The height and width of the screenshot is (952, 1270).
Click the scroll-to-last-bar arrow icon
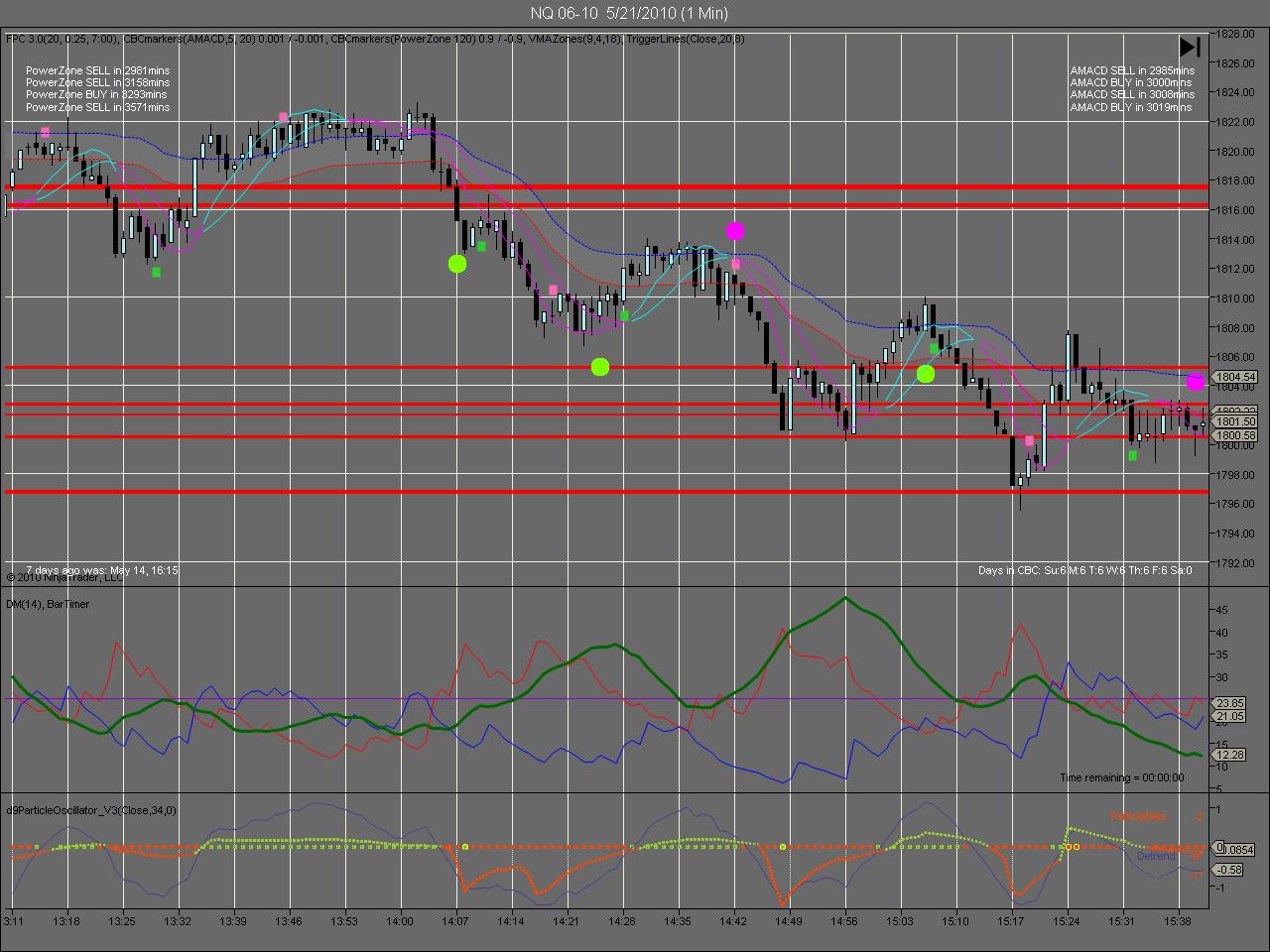[1191, 47]
